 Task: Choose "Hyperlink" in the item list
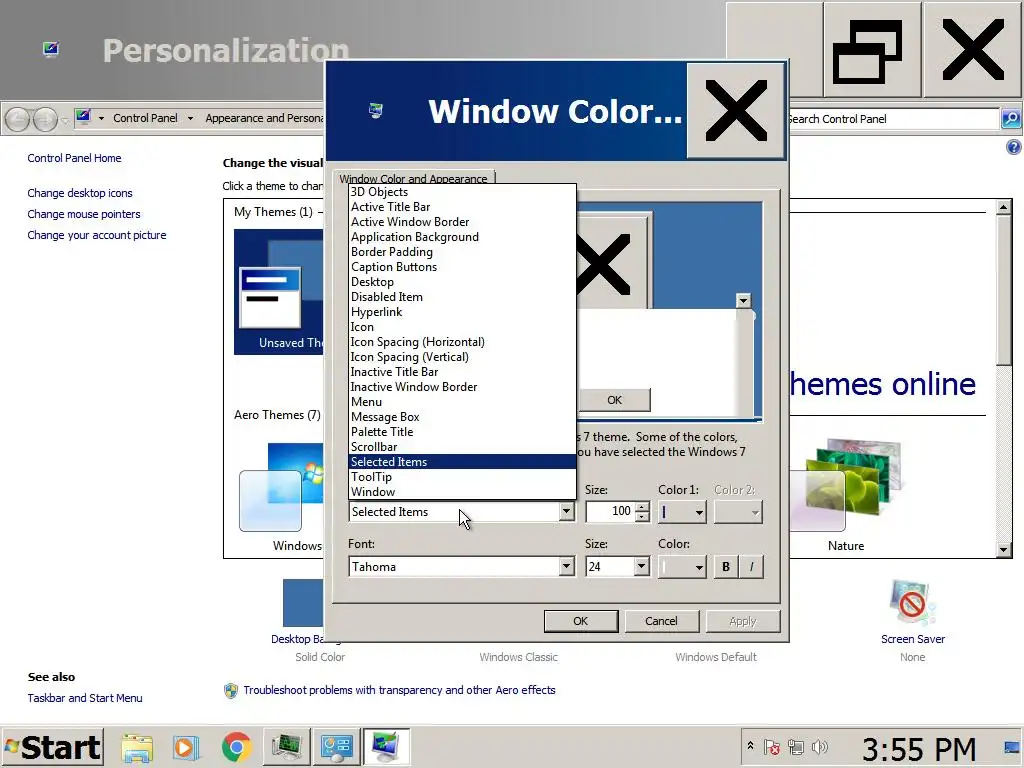462,312
